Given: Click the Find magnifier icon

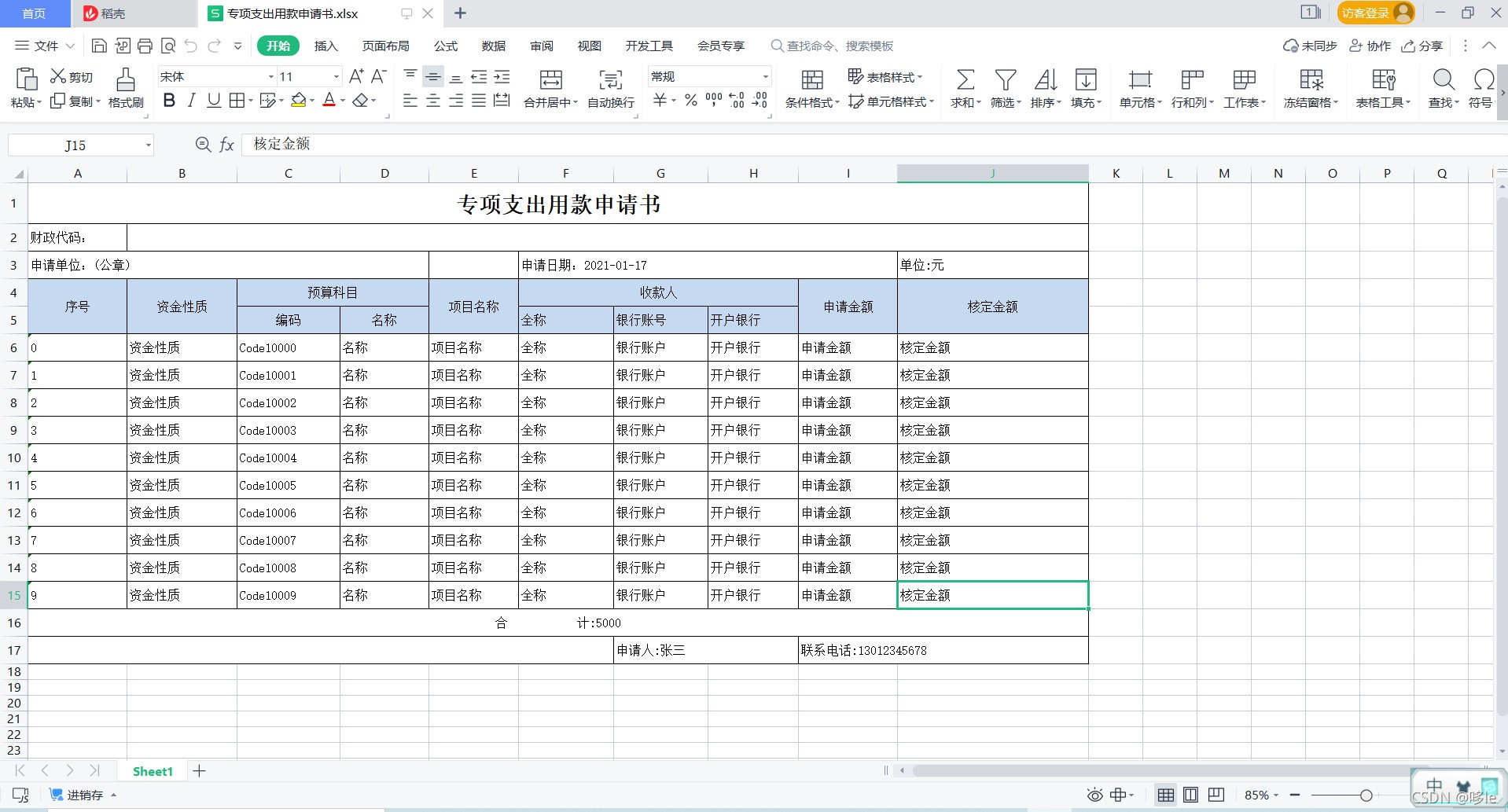Looking at the screenshot, I should coord(1444,79).
